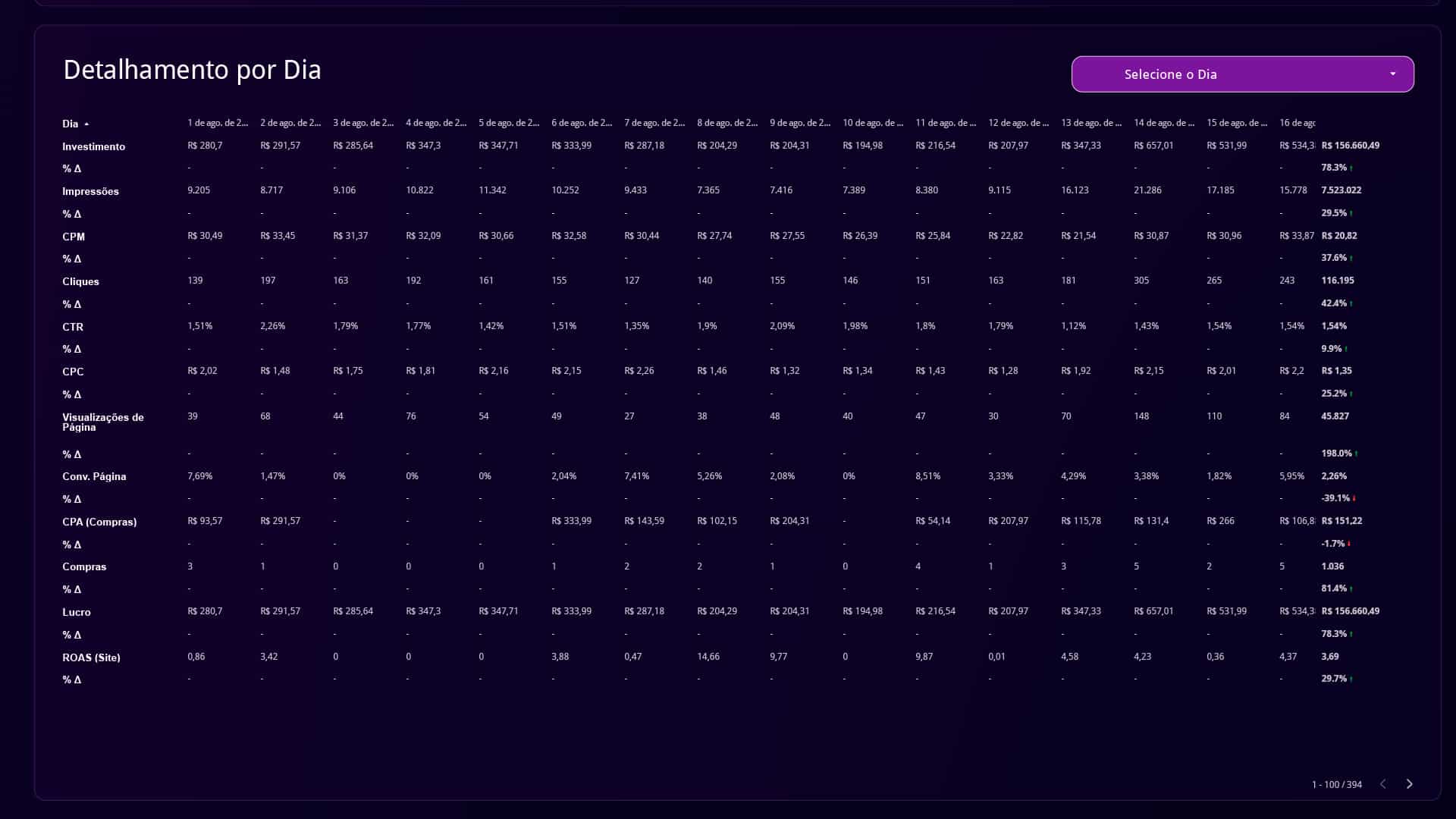Click the Detalhamento por Dia title
1456x819 pixels.
(192, 70)
